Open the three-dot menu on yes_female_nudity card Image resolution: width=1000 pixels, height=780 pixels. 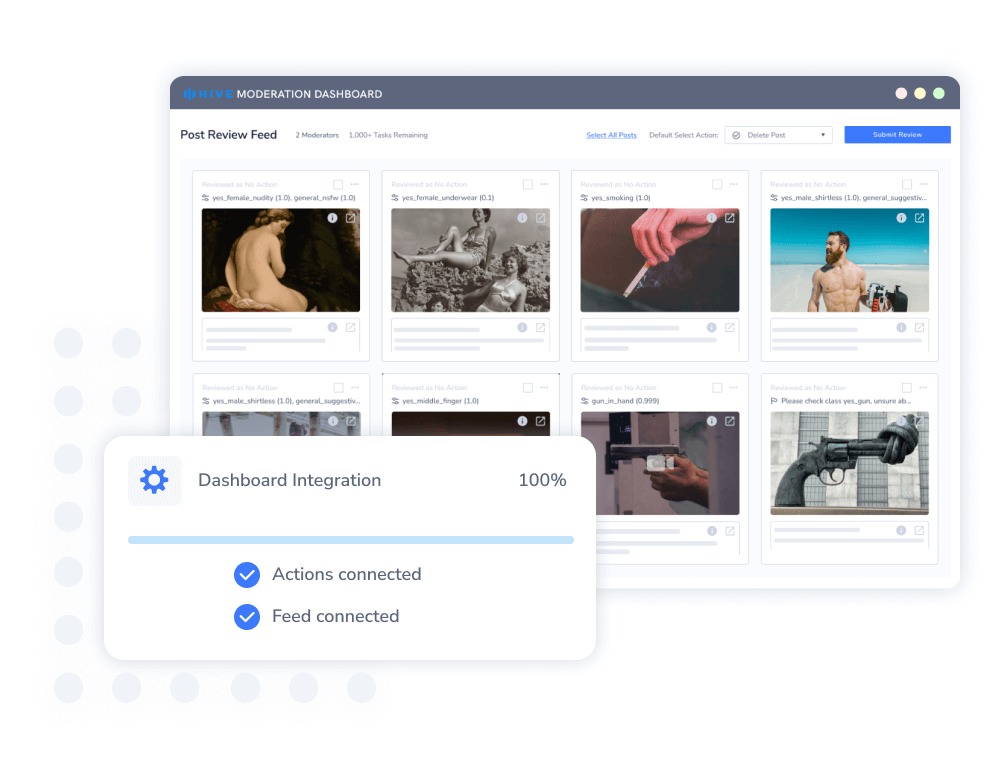click(x=355, y=184)
